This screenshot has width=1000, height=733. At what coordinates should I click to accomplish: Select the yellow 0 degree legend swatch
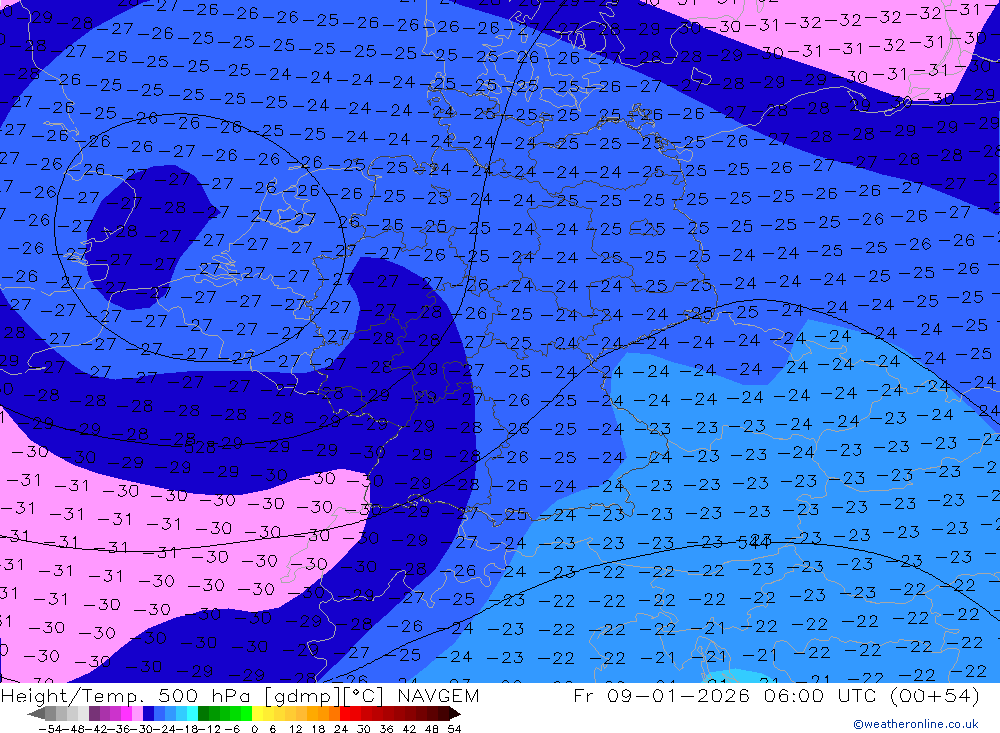[x=257, y=714]
